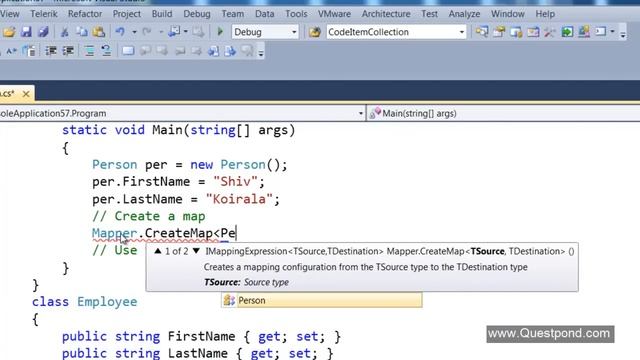Open the Team menu

click(233, 14)
